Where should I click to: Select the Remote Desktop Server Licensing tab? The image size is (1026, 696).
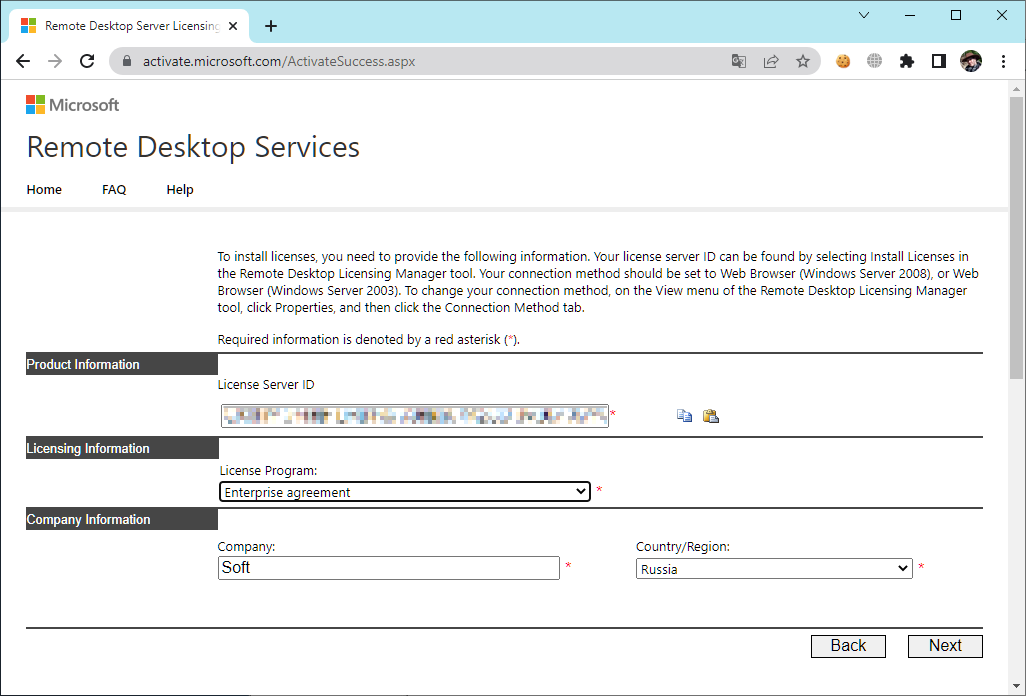point(130,26)
